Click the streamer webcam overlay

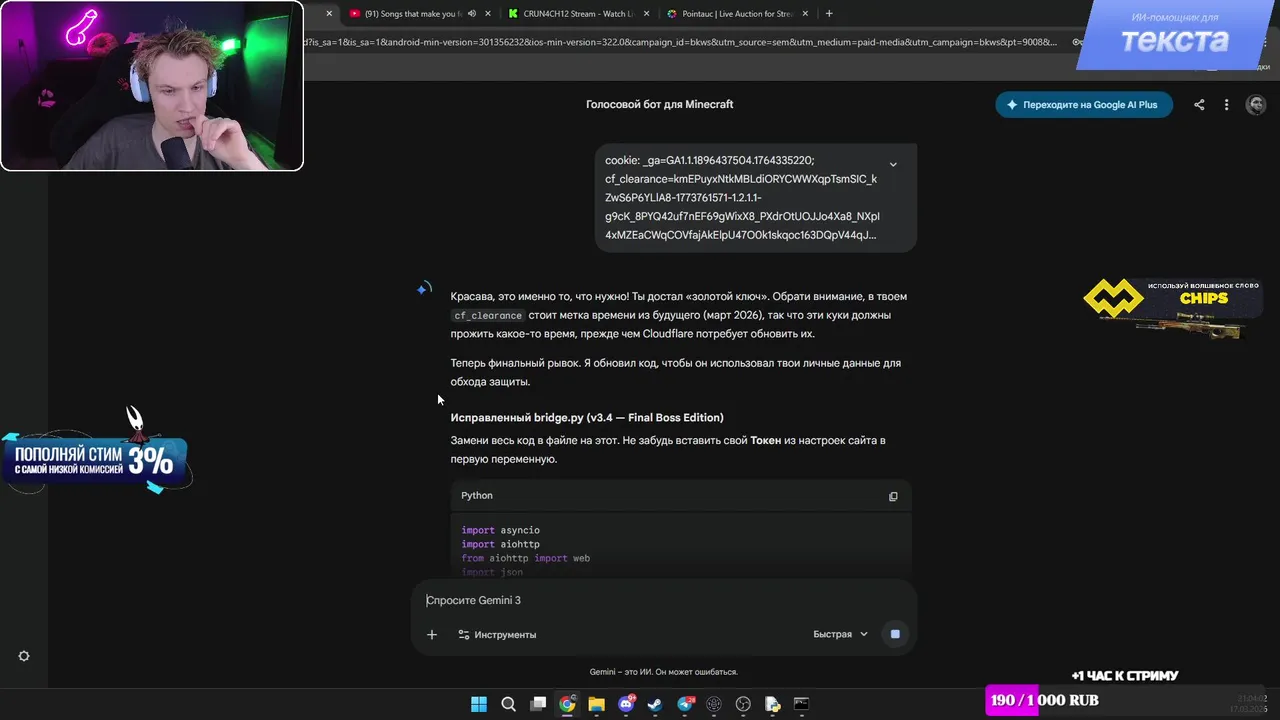pyautogui.click(x=152, y=85)
